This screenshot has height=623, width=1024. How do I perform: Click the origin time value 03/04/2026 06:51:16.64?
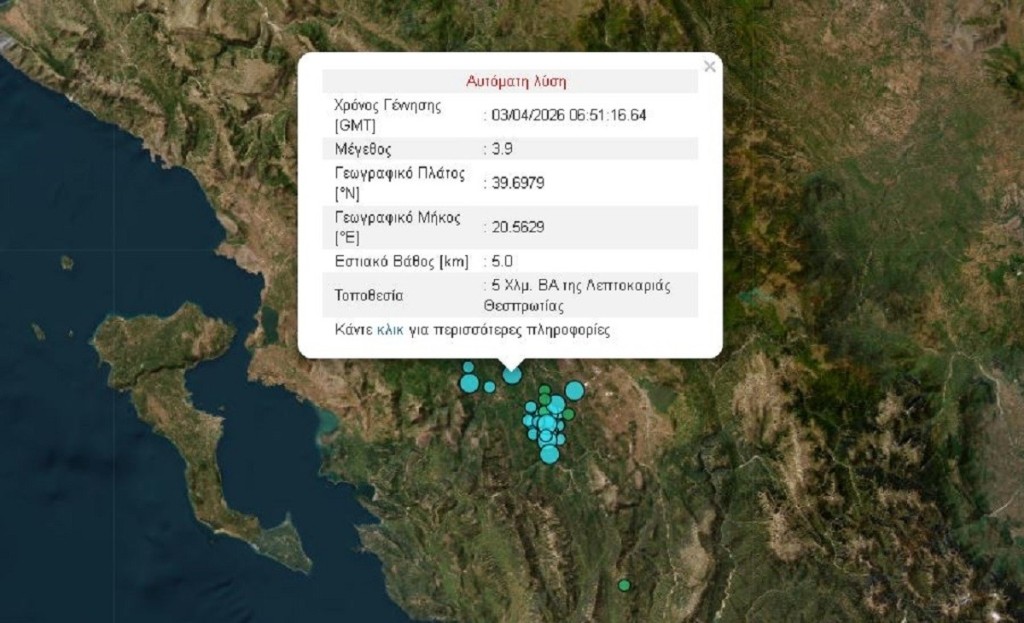click(x=568, y=115)
